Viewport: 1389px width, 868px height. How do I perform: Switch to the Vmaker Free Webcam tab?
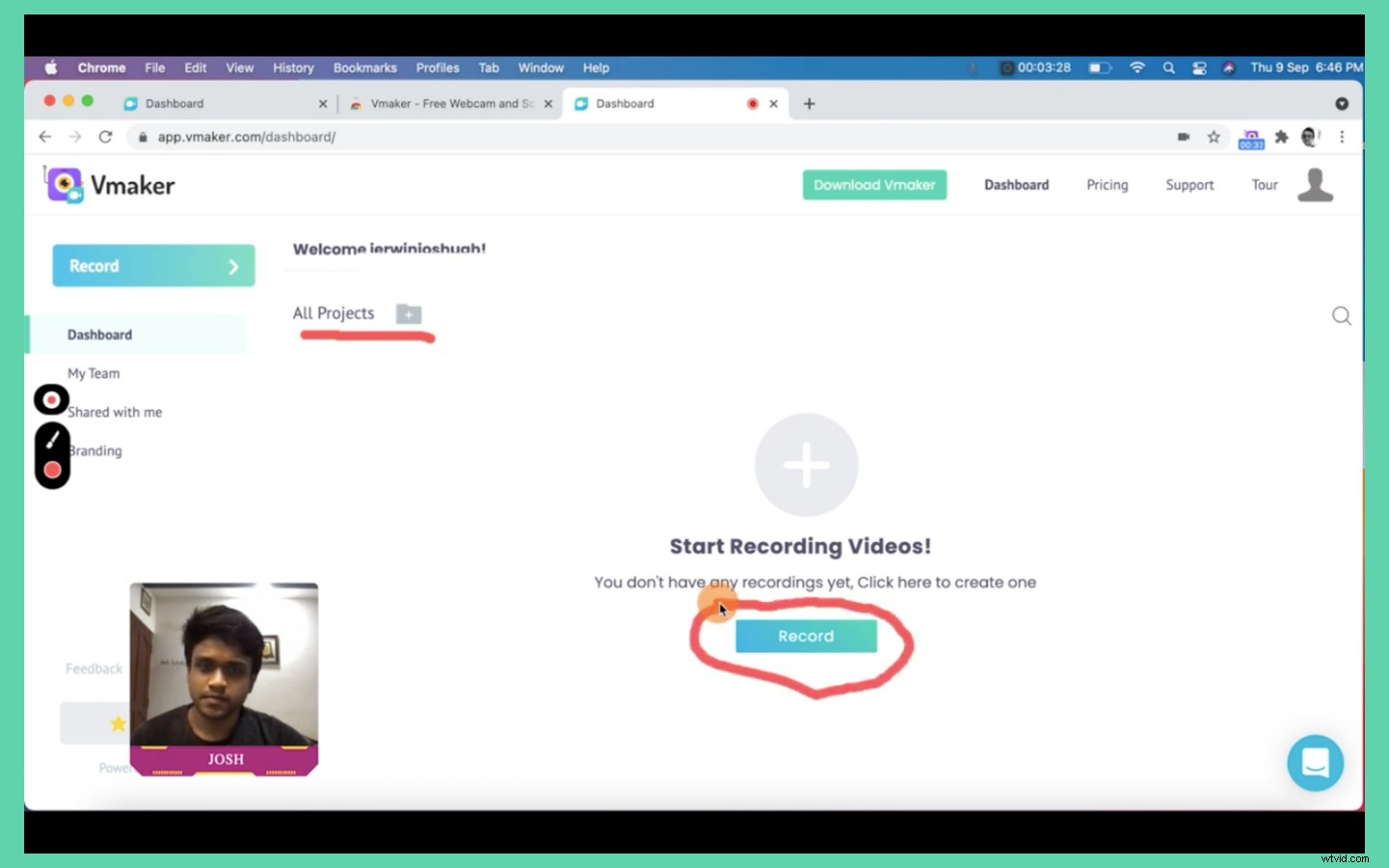click(x=444, y=103)
